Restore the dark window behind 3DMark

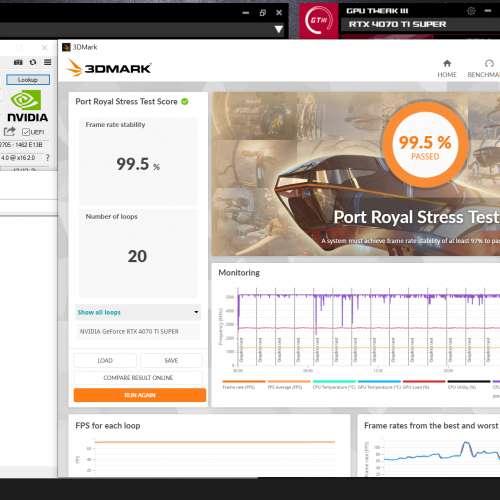pyautogui.click(x=262, y=13)
